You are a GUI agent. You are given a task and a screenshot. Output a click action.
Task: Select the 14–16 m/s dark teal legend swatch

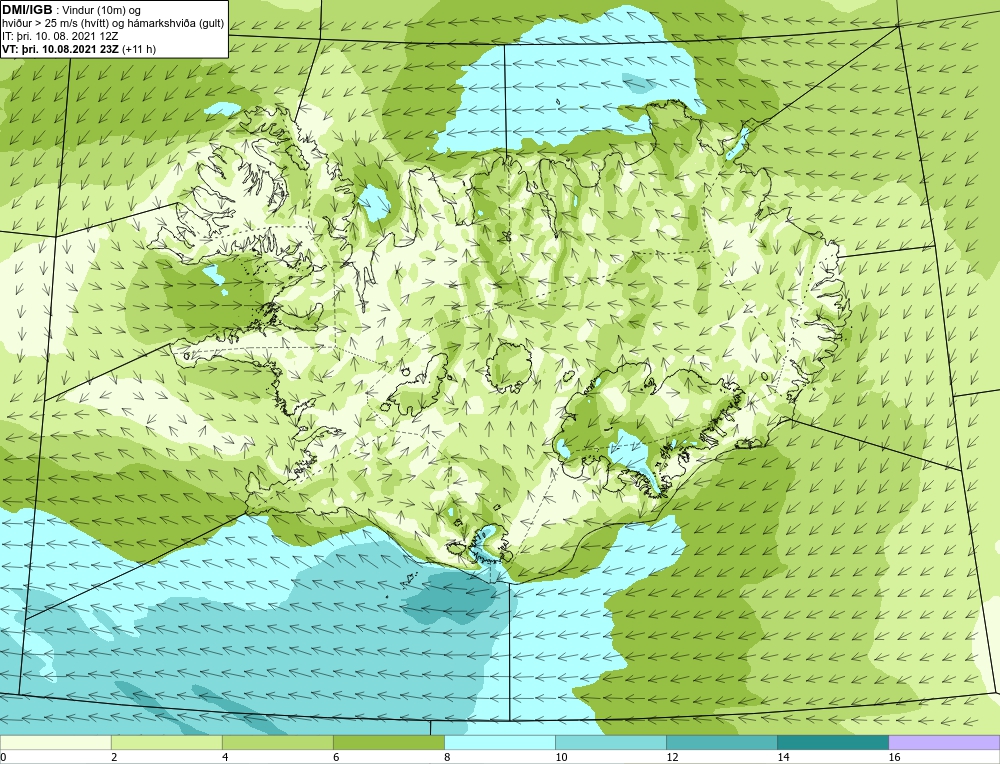point(832,742)
